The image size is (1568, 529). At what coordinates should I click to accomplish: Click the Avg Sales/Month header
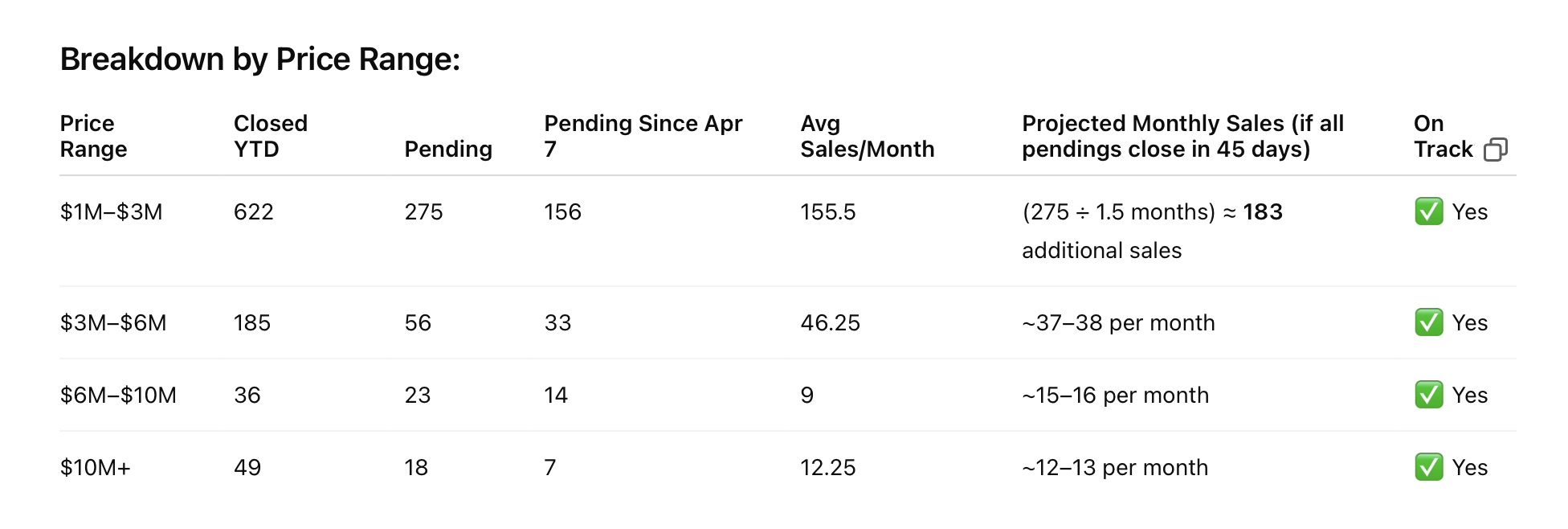(x=868, y=136)
